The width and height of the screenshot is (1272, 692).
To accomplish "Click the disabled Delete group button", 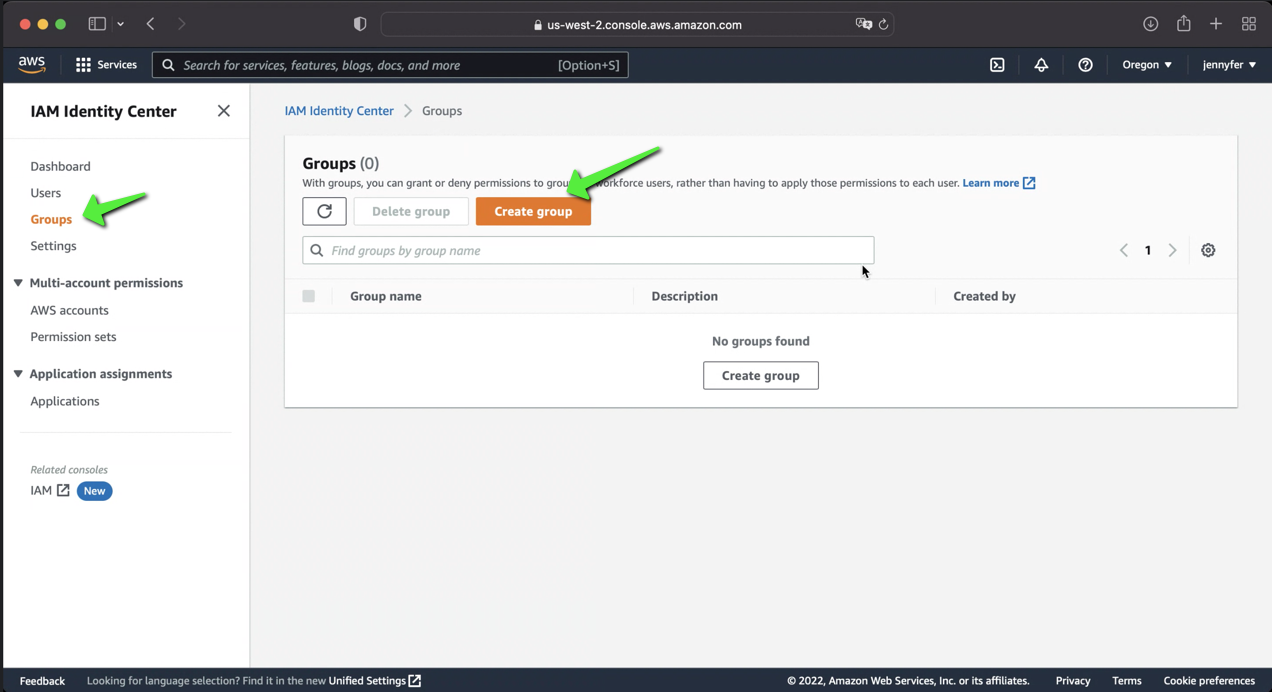I will pyautogui.click(x=411, y=211).
